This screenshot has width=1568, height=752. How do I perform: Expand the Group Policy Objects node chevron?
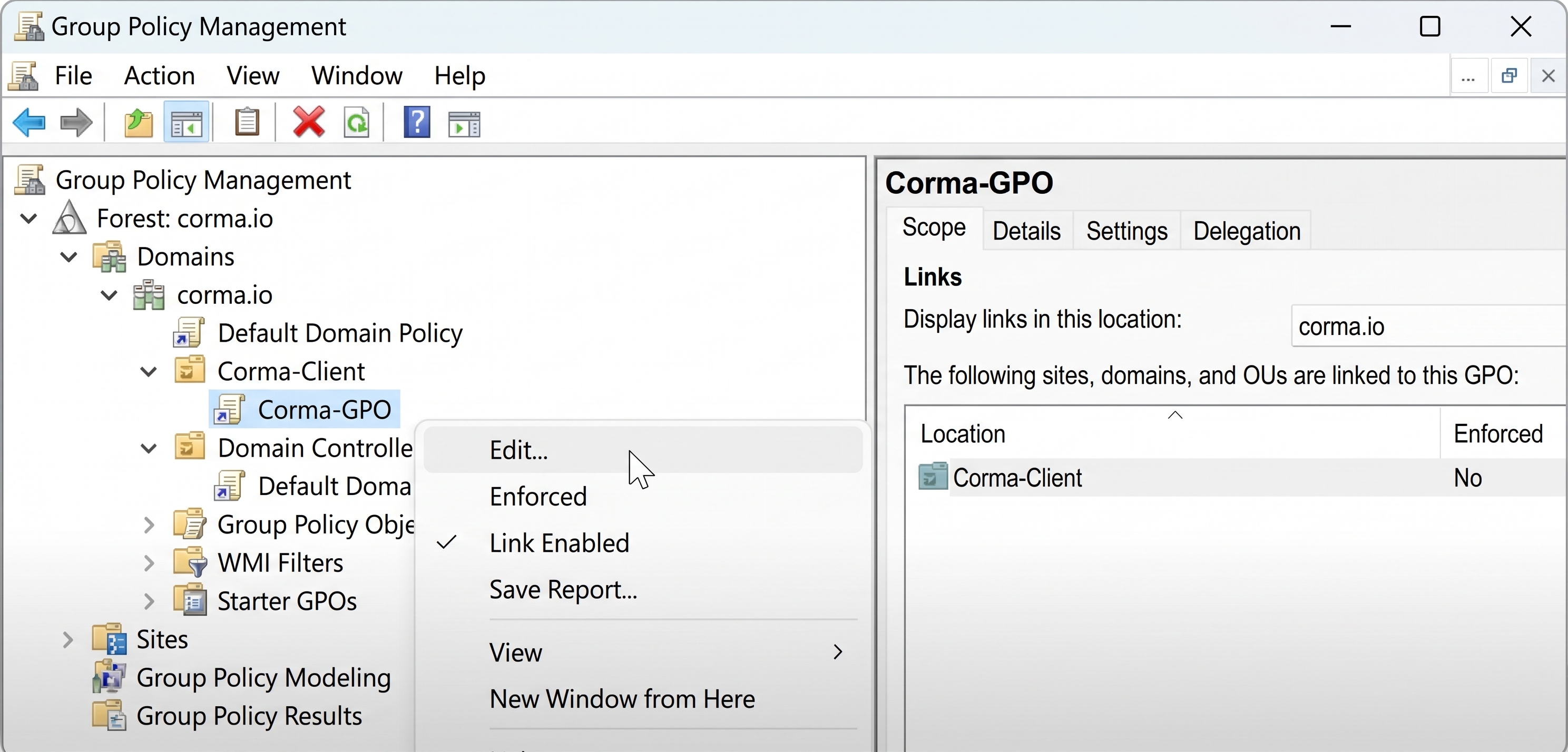[x=149, y=525]
